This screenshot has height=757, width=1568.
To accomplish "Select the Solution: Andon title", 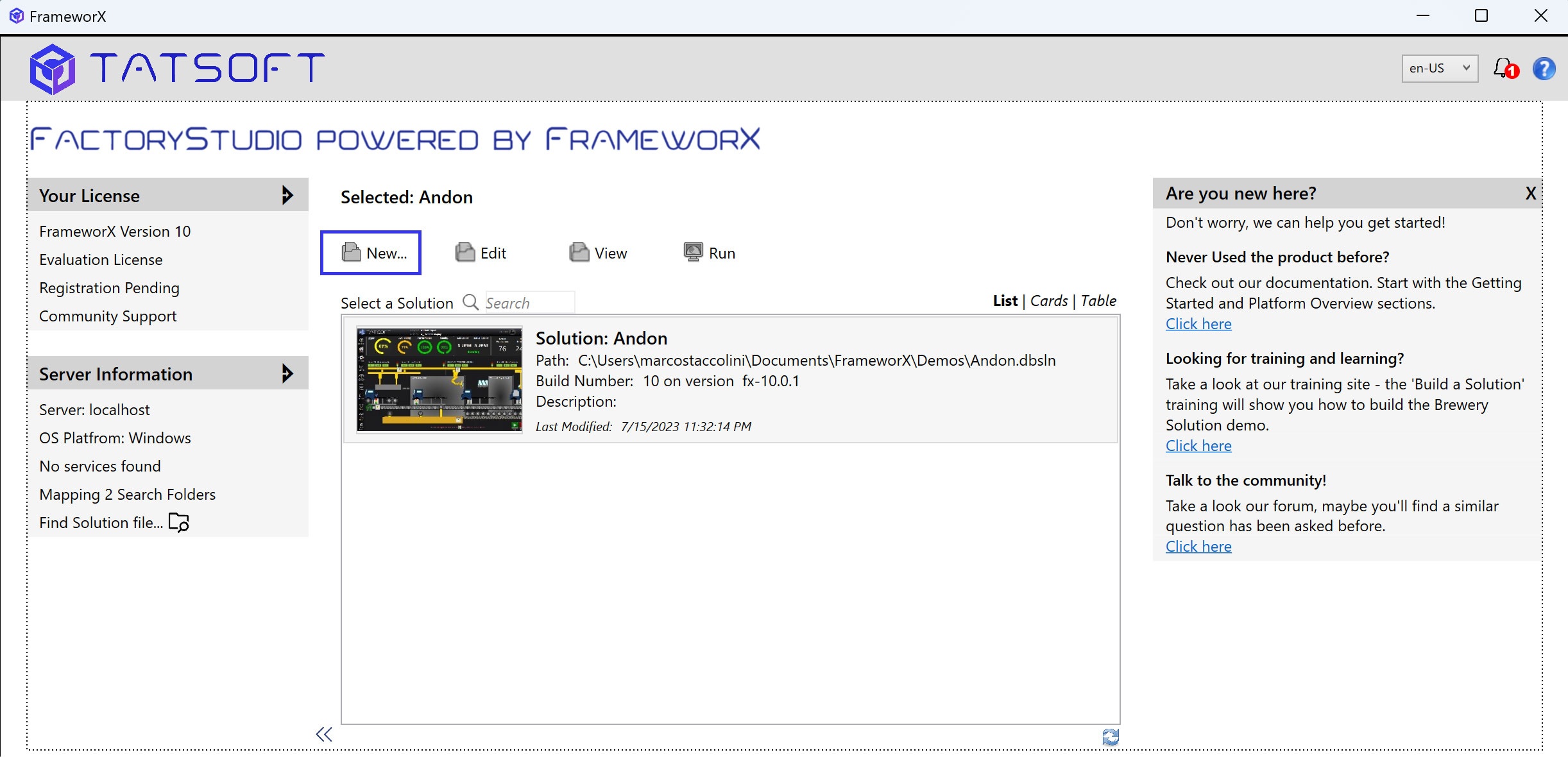I will click(601, 338).
